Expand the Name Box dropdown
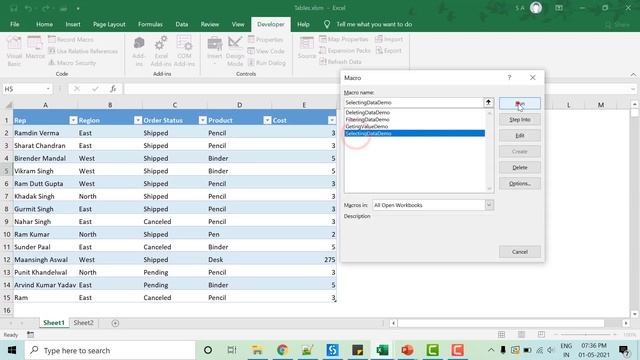Viewport: 640px width, 360px height. coord(48,89)
